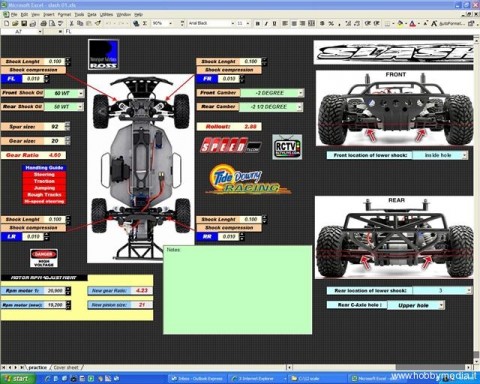Viewport: 480px width, 384px height.
Task: Toggle Bold formatting
Action: point(257,23)
